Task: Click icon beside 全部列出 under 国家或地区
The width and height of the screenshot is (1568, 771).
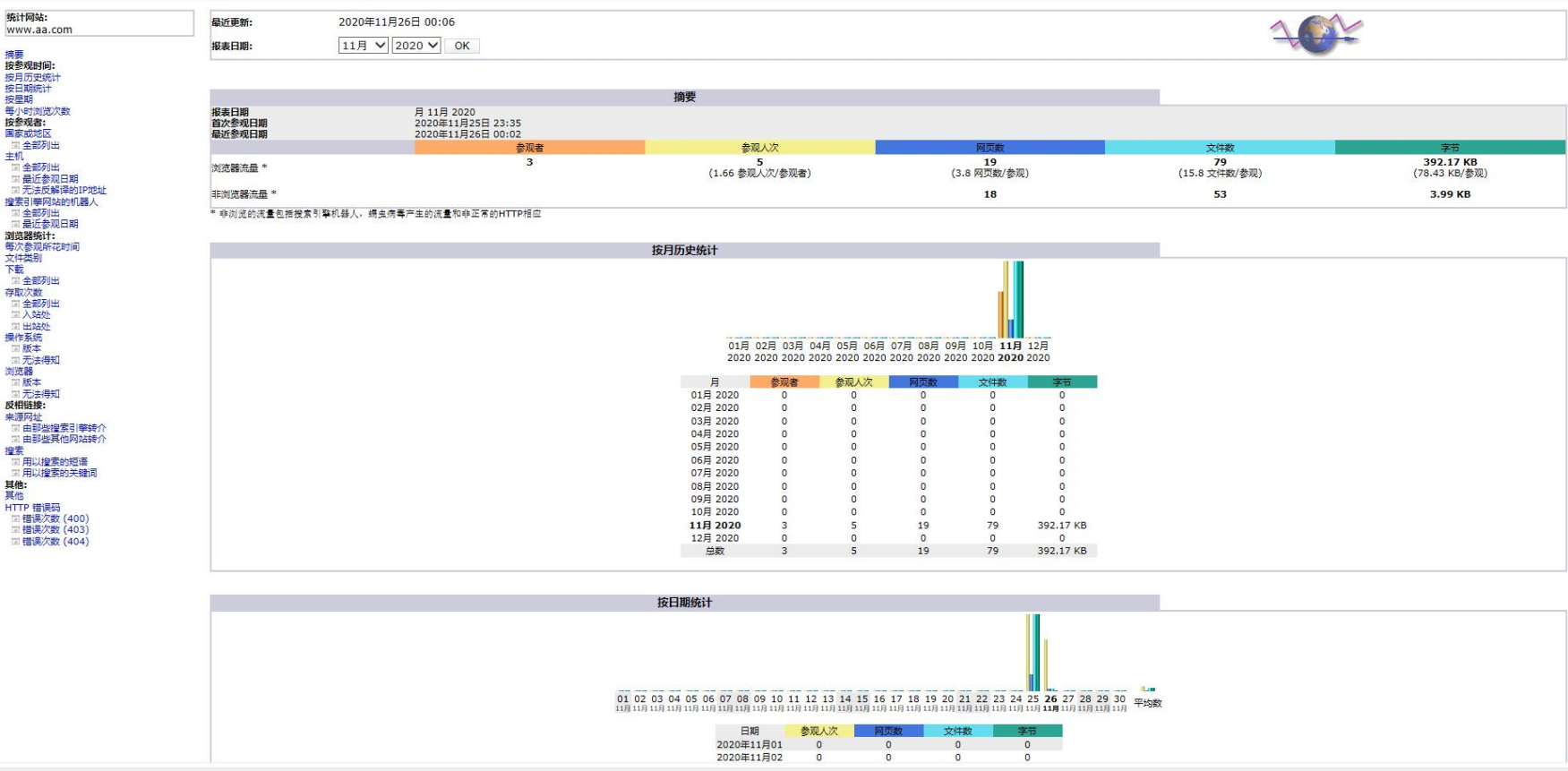Action: coord(15,145)
